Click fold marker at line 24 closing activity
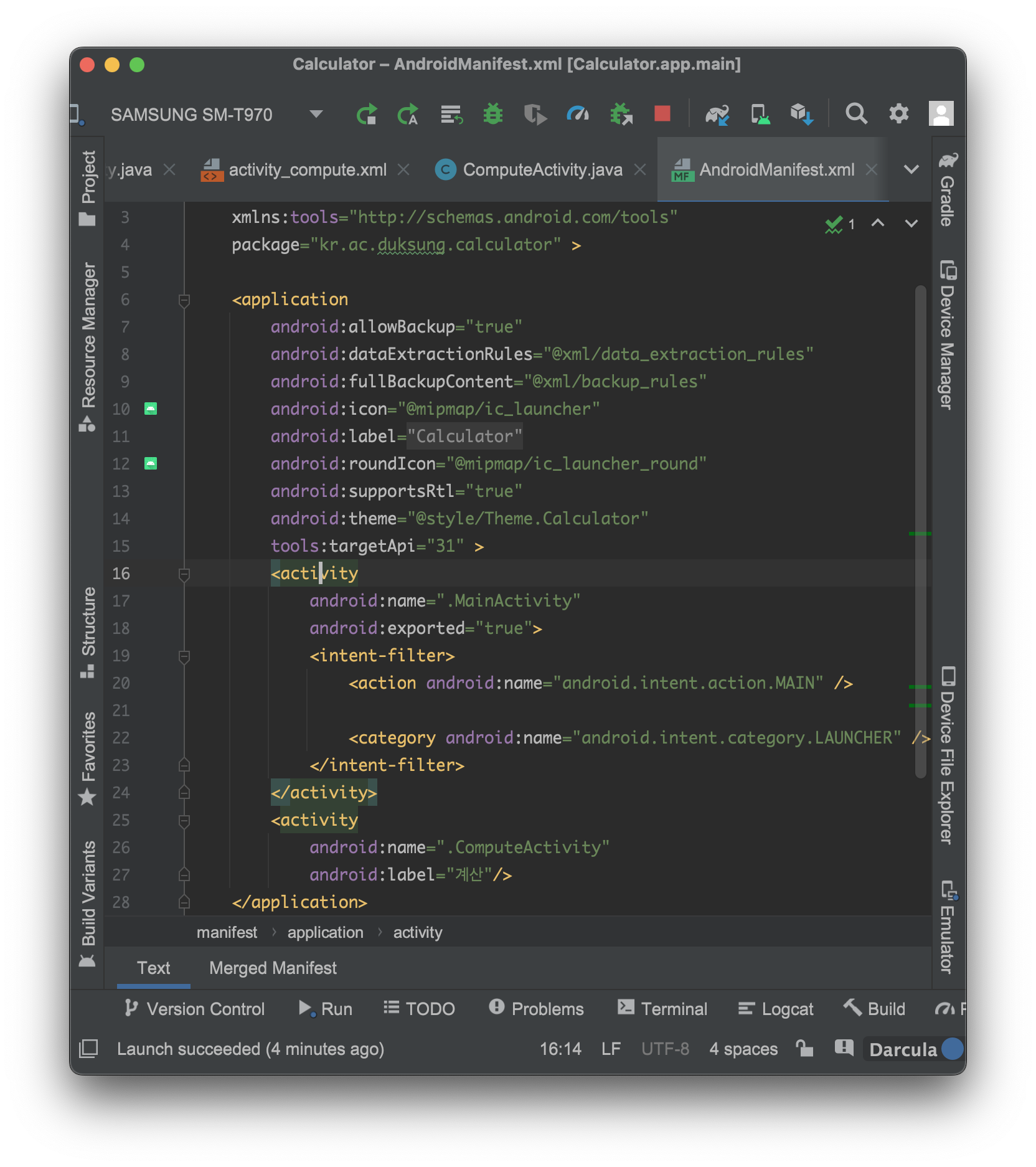The image size is (1036, 1167). point(184,792)
